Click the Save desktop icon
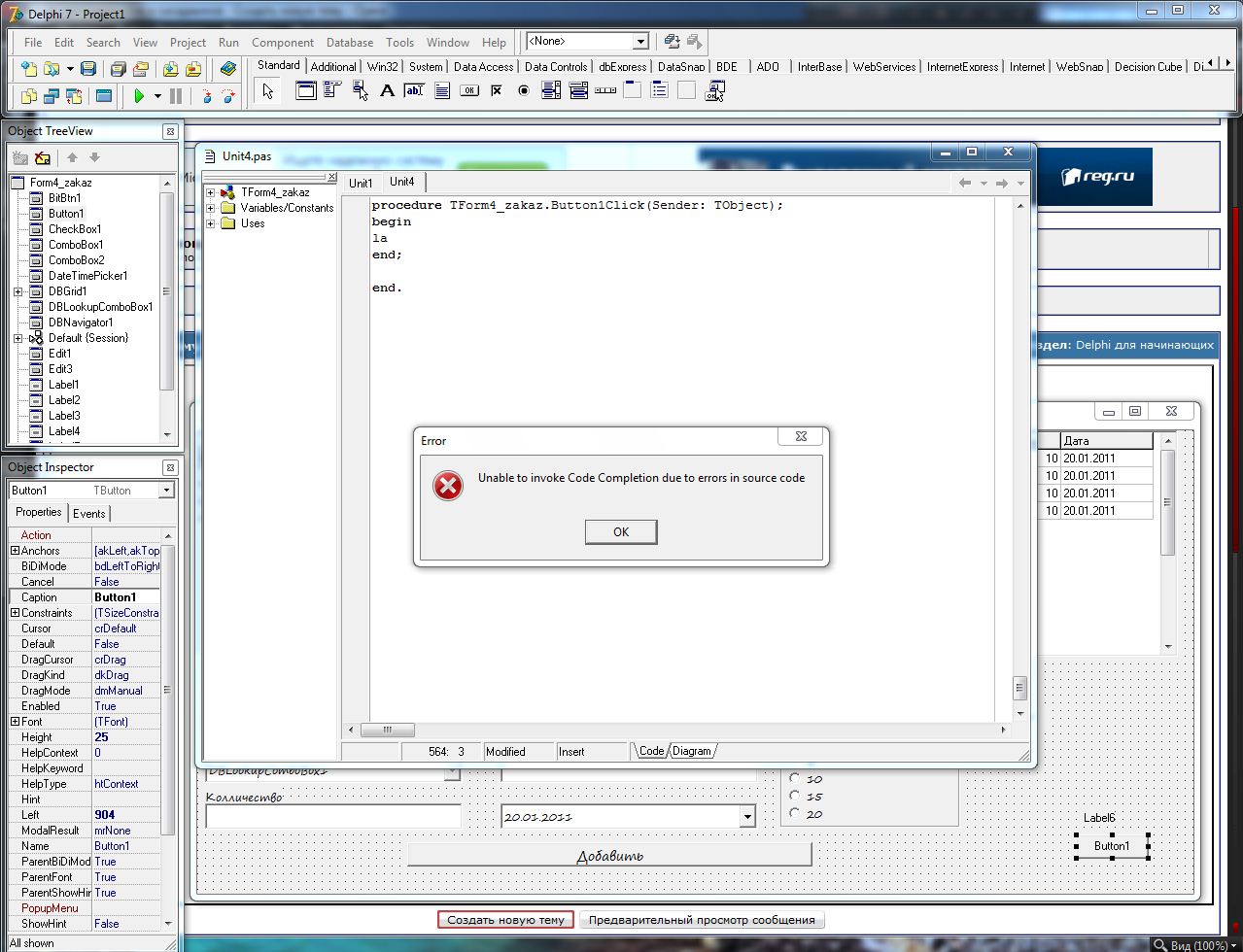1243x952 pixels. (x=672, y=42)
